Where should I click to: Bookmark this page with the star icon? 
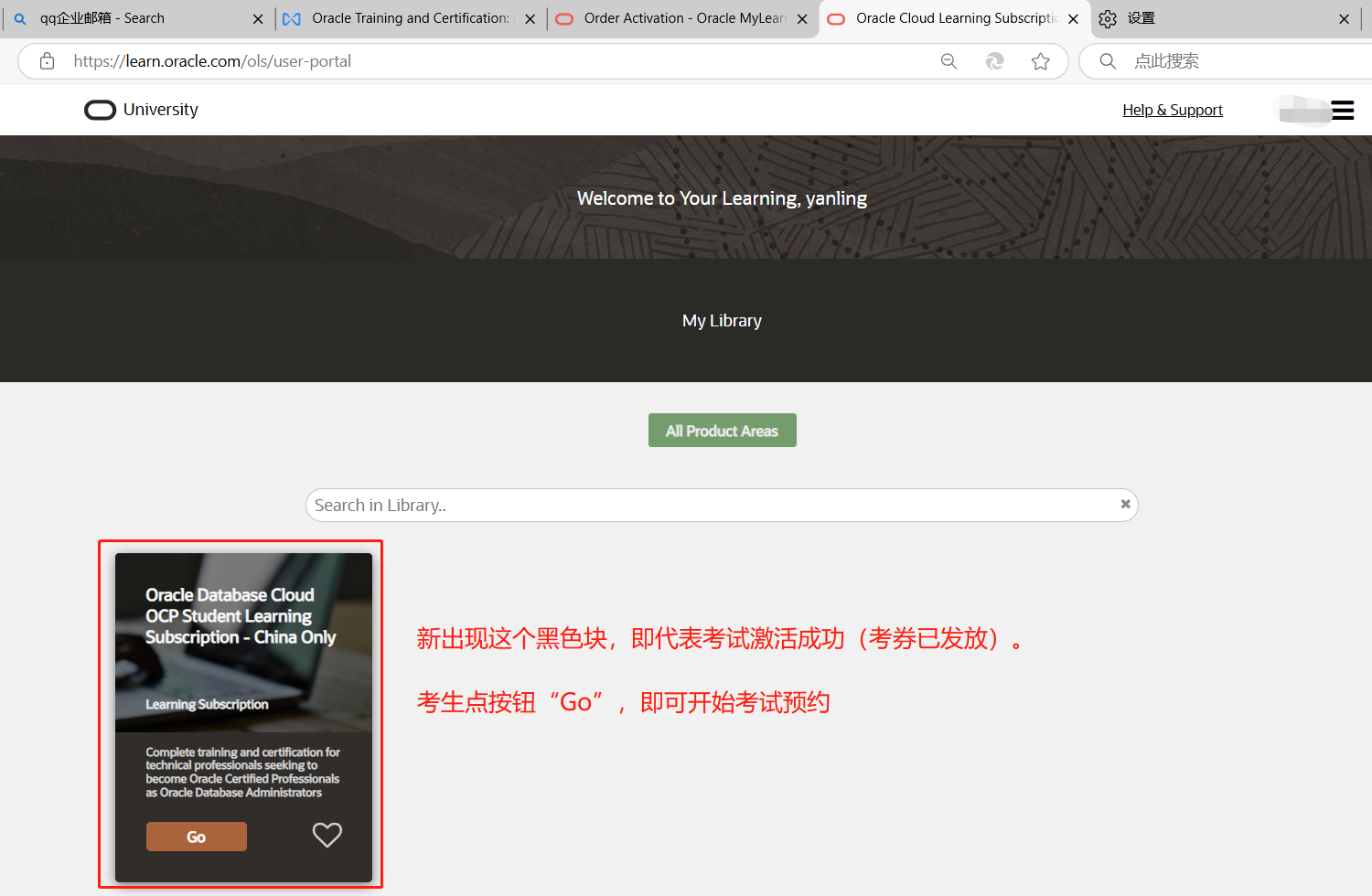point(1041,60)
